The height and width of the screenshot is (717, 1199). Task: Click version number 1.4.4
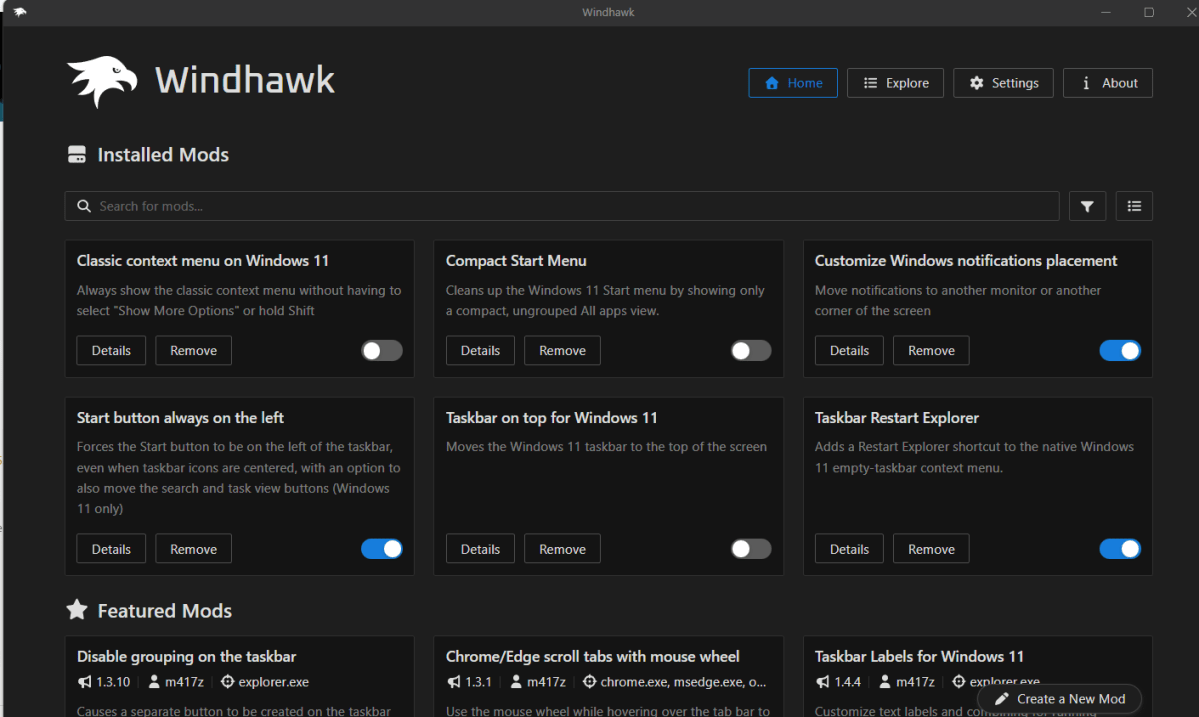pyautogui.click(x=847, y=682)
